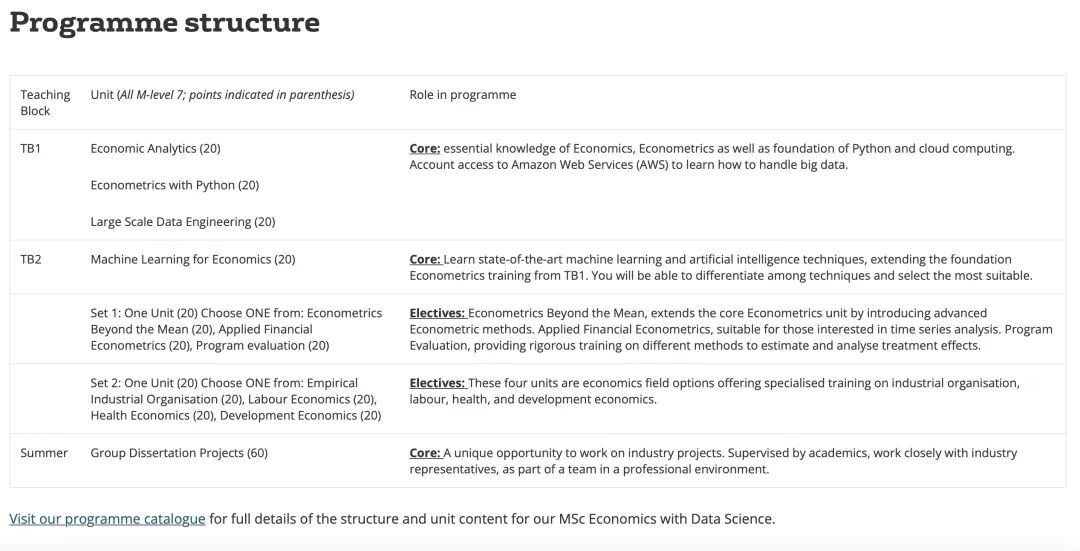Click the Summer 'Core:' industry projects description
The image size is (1080, 551).
[713, 460]
